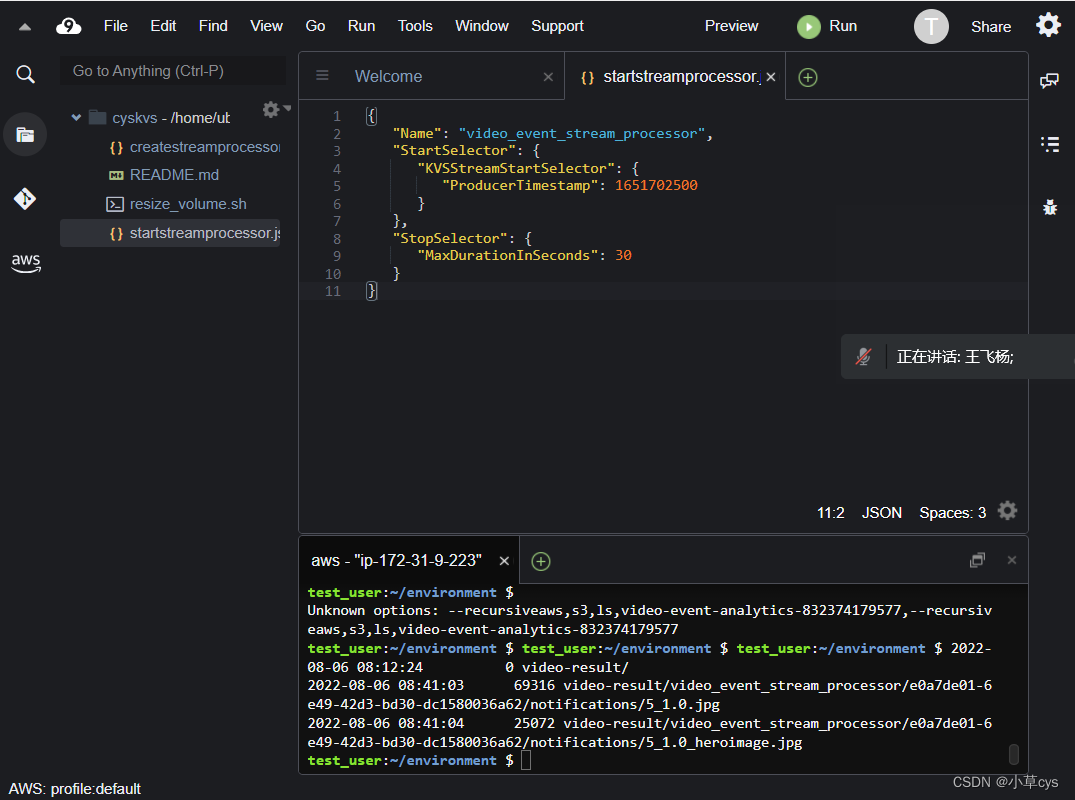
Task: Click the terminal prompt cursor
Action: tap(526, 760)
